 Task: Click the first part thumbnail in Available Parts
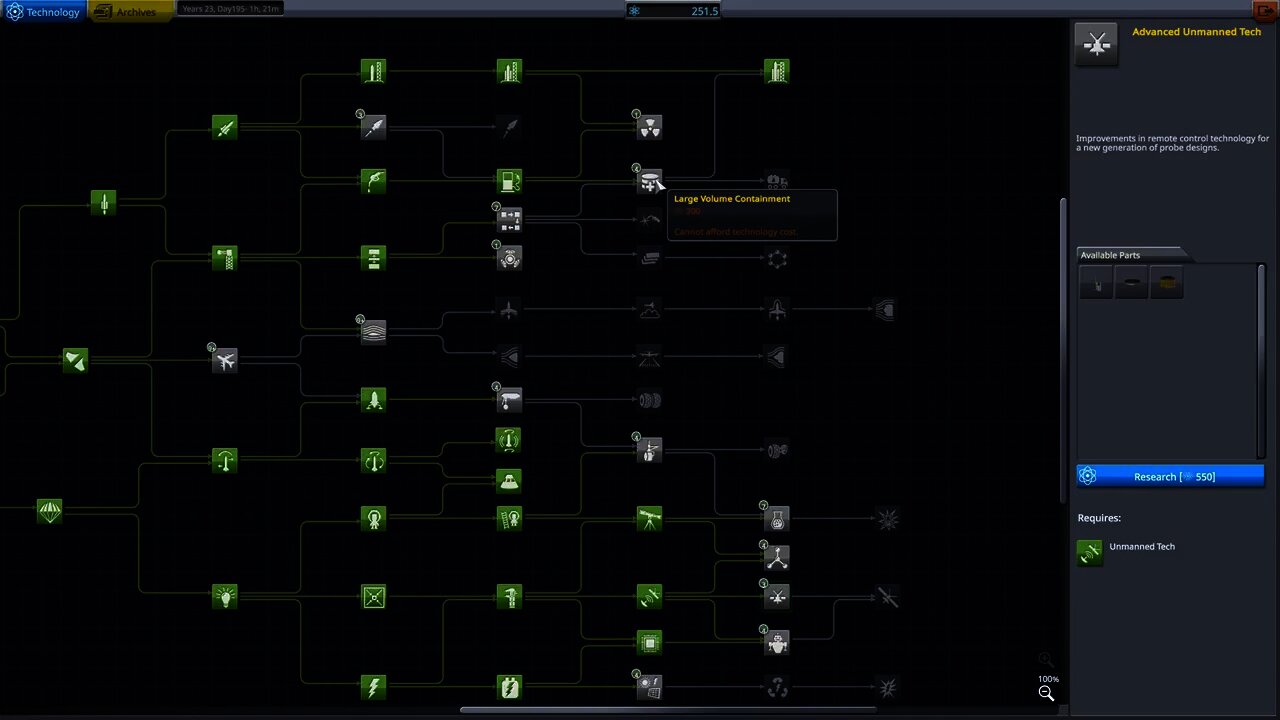(x=1097, y=284)
